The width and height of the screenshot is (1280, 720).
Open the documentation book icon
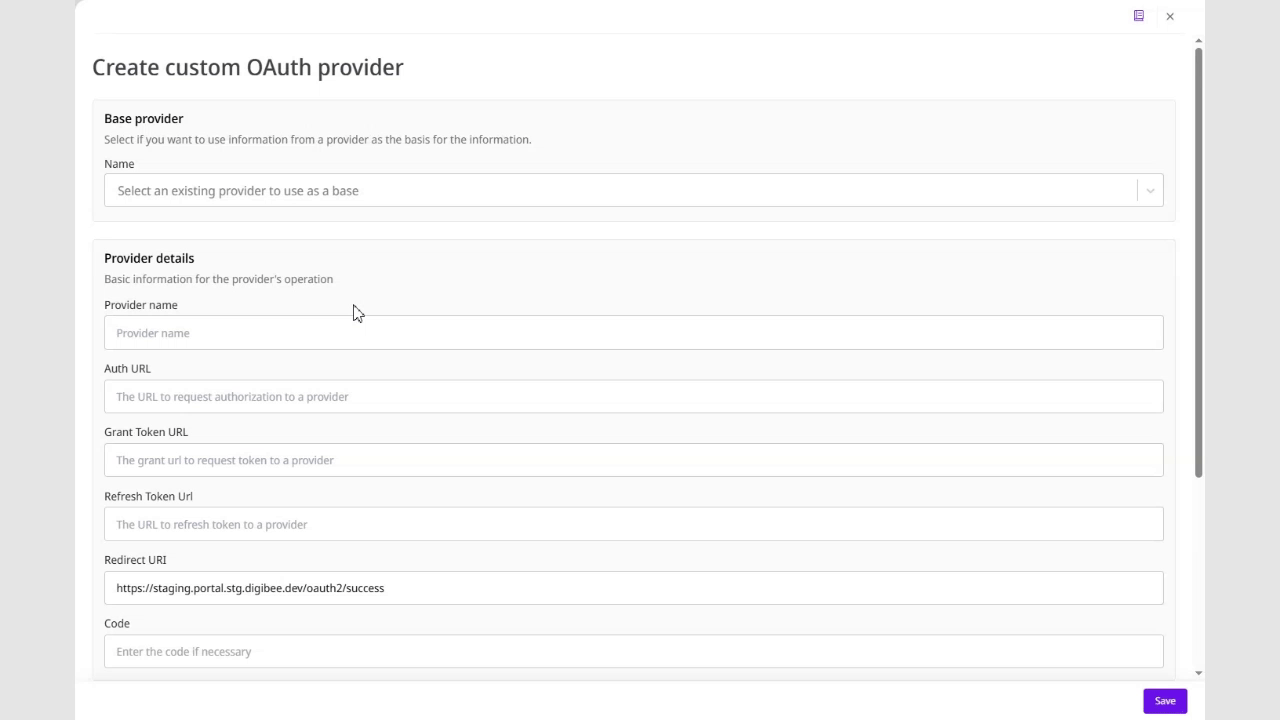click(x=1138, y=16)
